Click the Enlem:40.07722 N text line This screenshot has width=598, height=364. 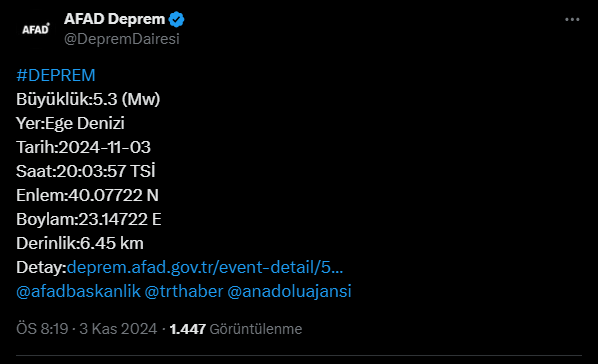click(x=87, y=195)
